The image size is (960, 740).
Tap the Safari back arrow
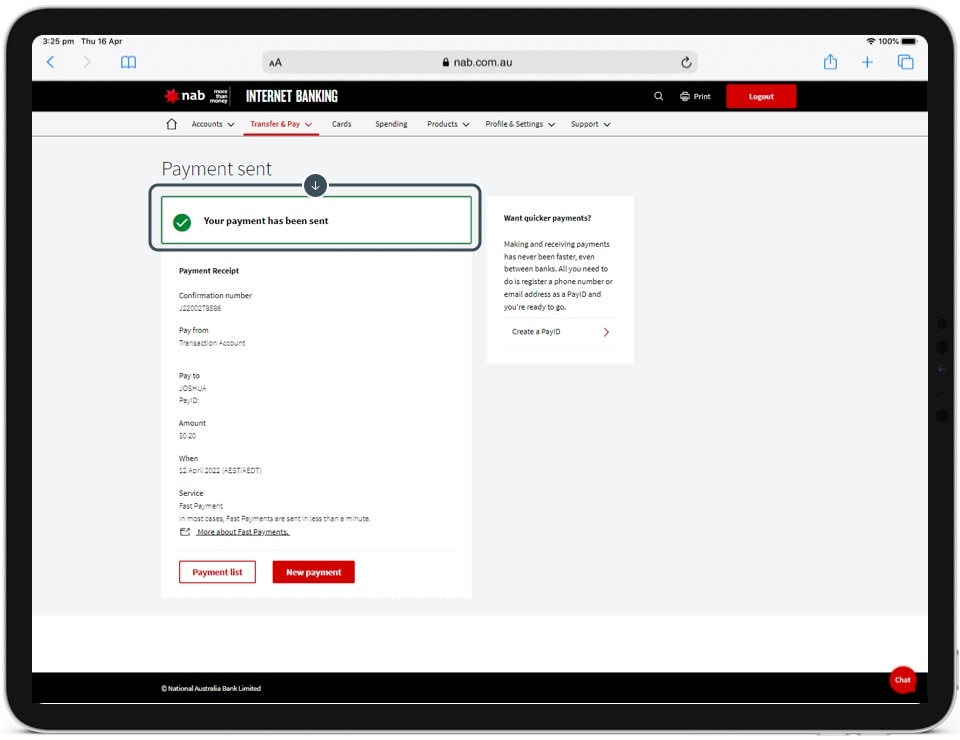(x=51, y=62)
